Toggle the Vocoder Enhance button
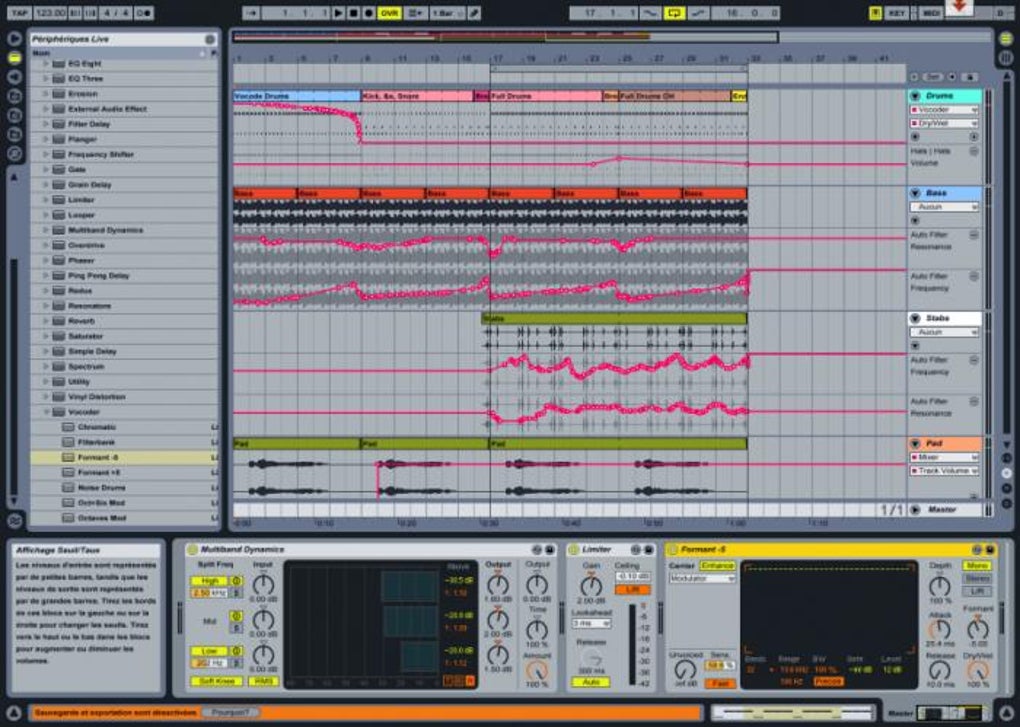Screen dimensions: 1020x727 coord(718,566)
